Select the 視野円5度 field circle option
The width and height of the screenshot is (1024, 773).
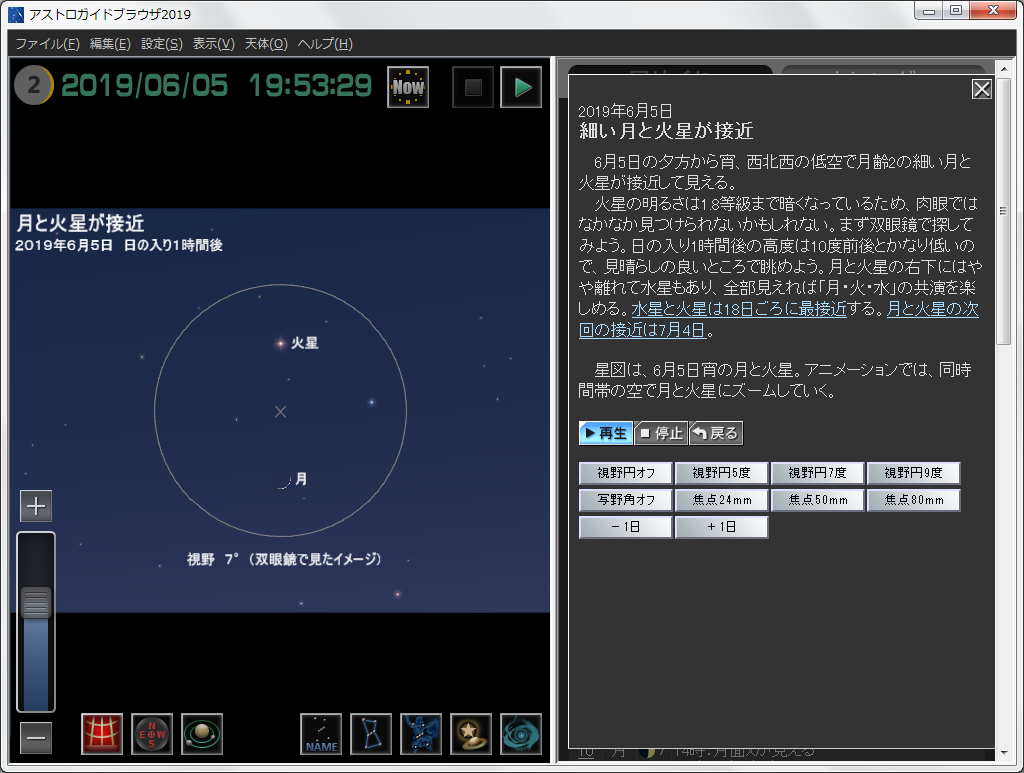click(x=722, y=473)
